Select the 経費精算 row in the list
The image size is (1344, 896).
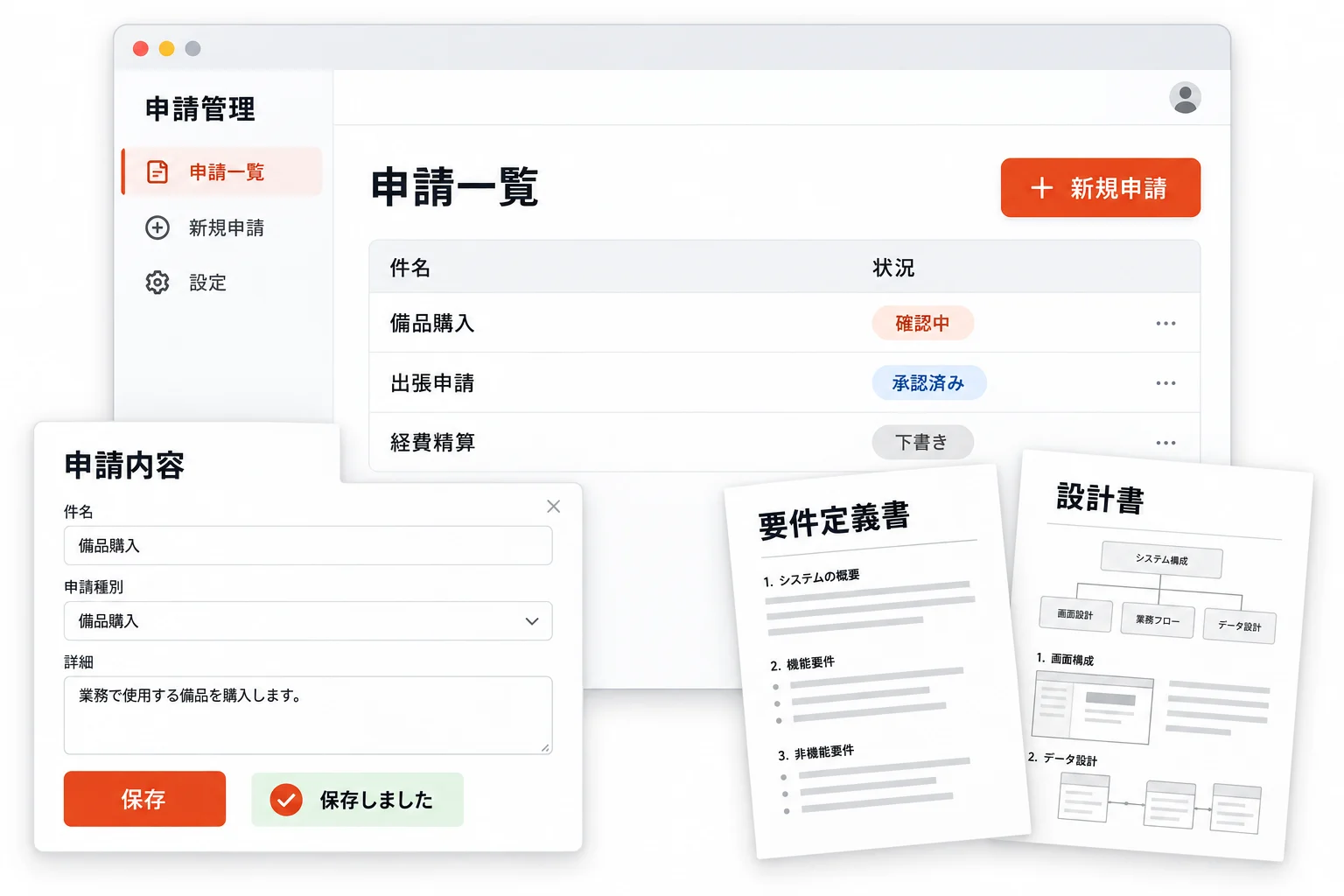coord(784,442)
